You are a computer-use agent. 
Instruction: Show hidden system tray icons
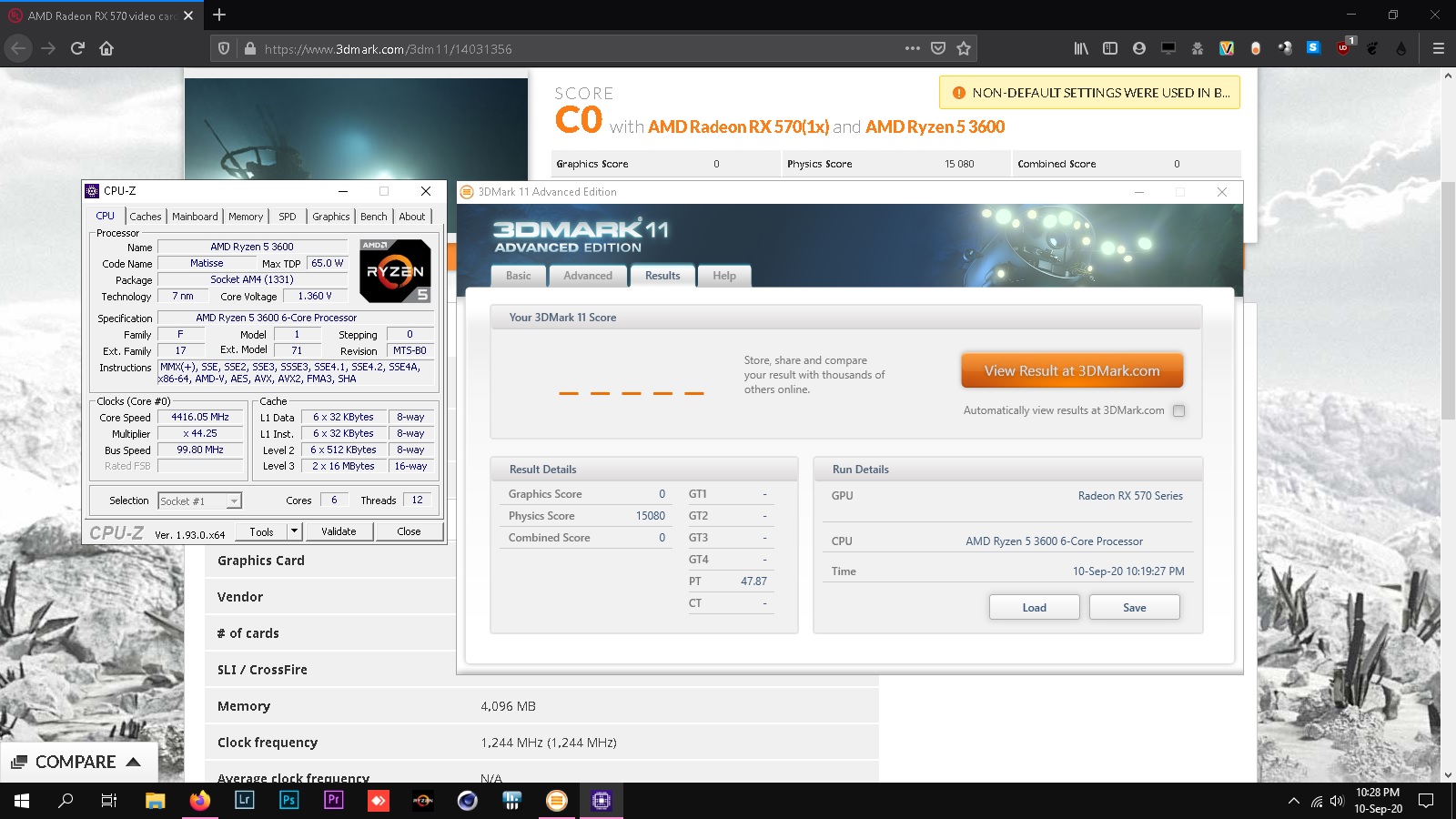point(1293,801)
